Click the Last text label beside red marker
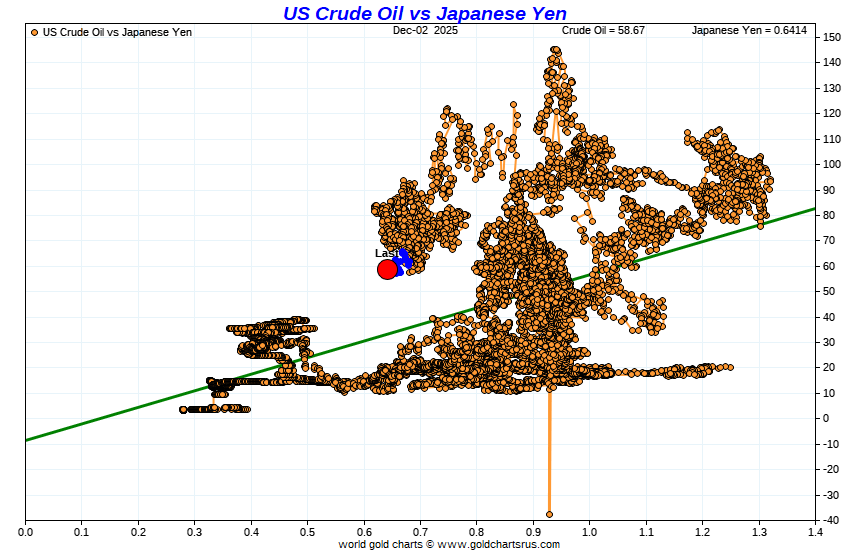Screen dimensions: 850x550 pyautogui.click(x=386, y=253)
